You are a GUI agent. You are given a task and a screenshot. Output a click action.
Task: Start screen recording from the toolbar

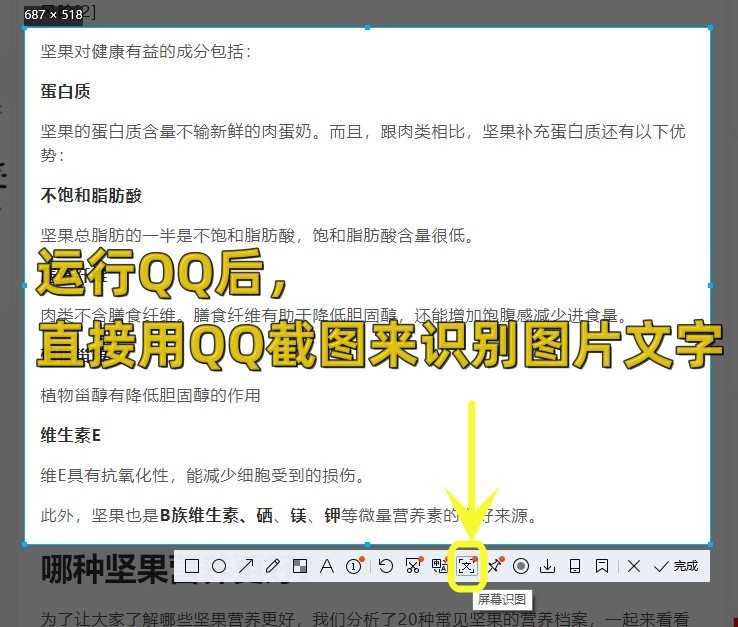(x=521, y=566)
